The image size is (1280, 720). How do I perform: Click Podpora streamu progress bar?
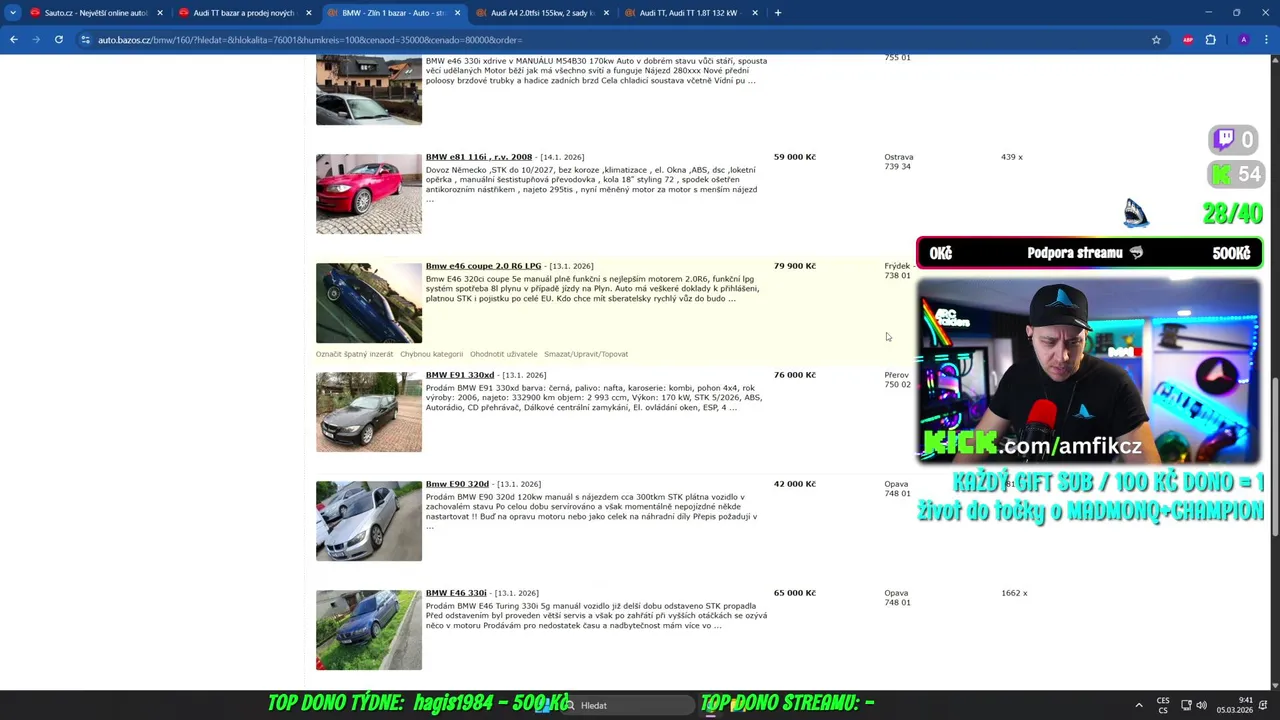point(1090,253)
